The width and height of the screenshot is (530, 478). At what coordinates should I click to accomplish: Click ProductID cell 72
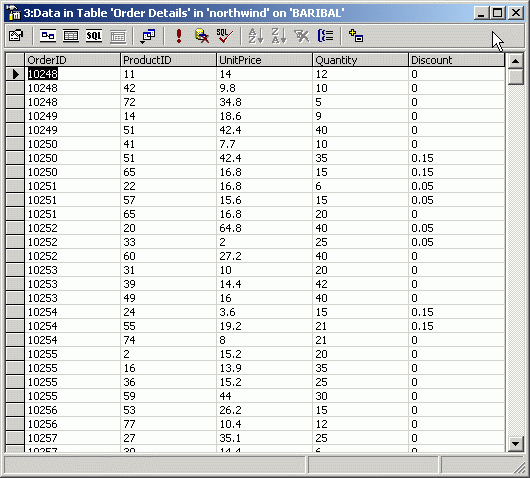click(x=168, y=102)
